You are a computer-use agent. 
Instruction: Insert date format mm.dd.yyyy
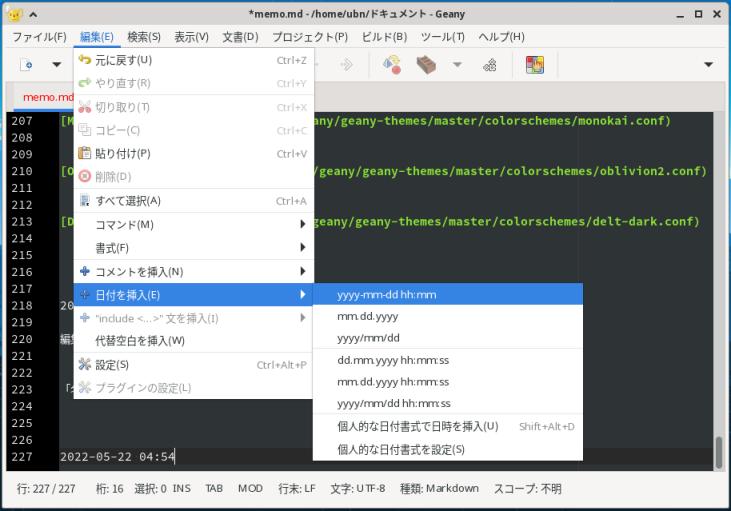pos(448,316)
